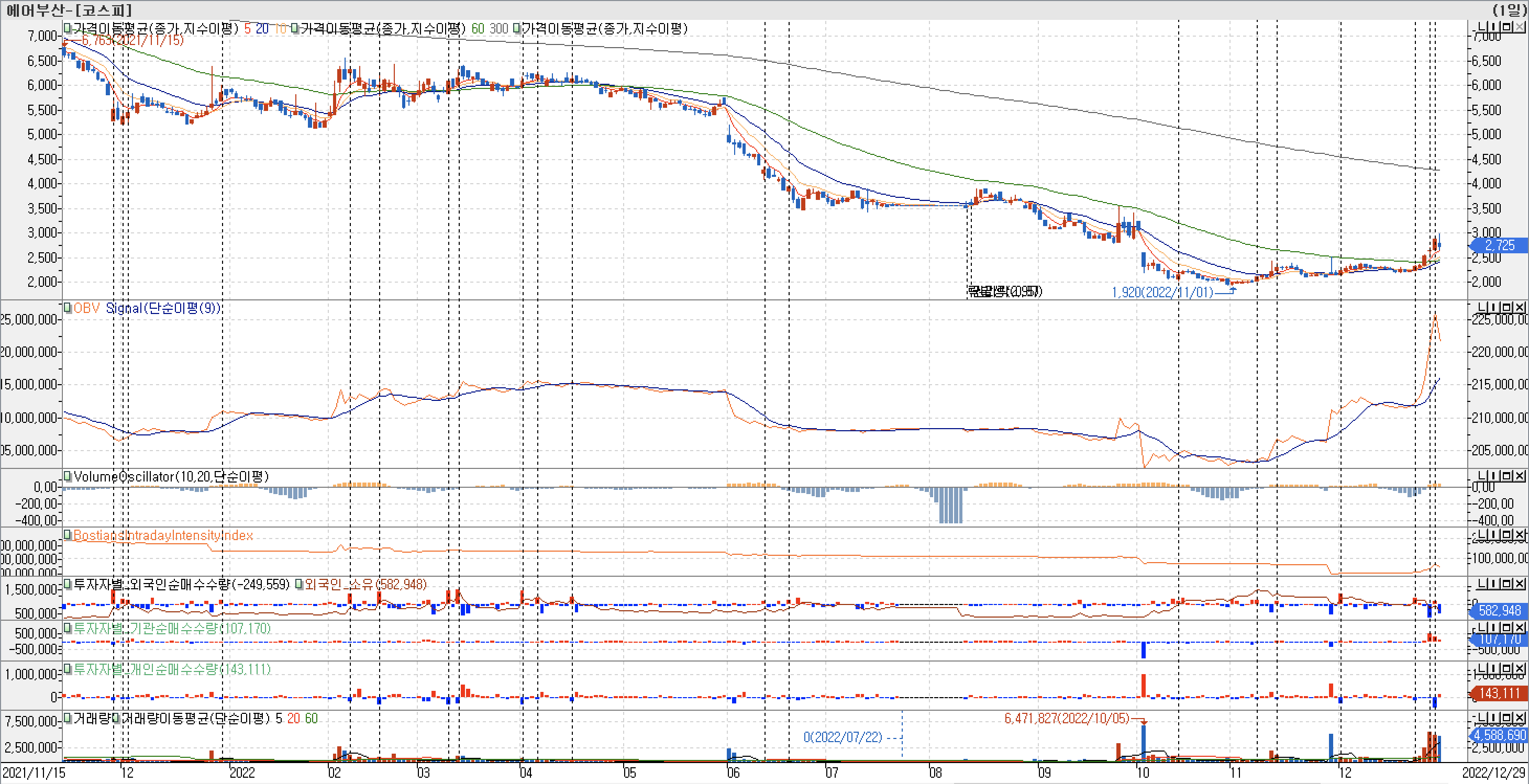The height and width of the screenshot is (784, 1529).
Task: Click the blue 2,725 current price tag
Action: pyautogui.click(x=1499, y=245)
